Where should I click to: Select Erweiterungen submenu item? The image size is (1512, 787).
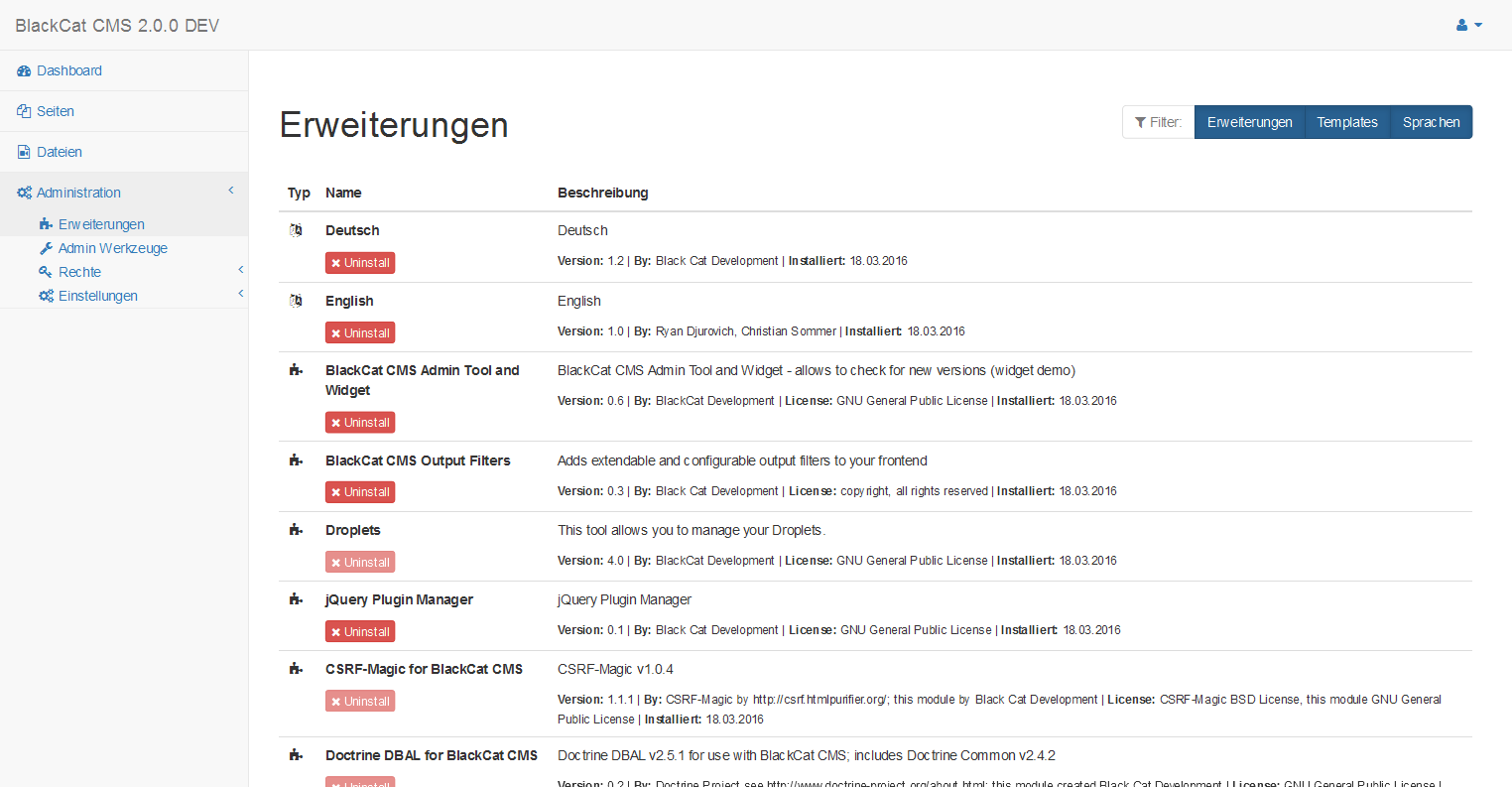coord(101,224)
